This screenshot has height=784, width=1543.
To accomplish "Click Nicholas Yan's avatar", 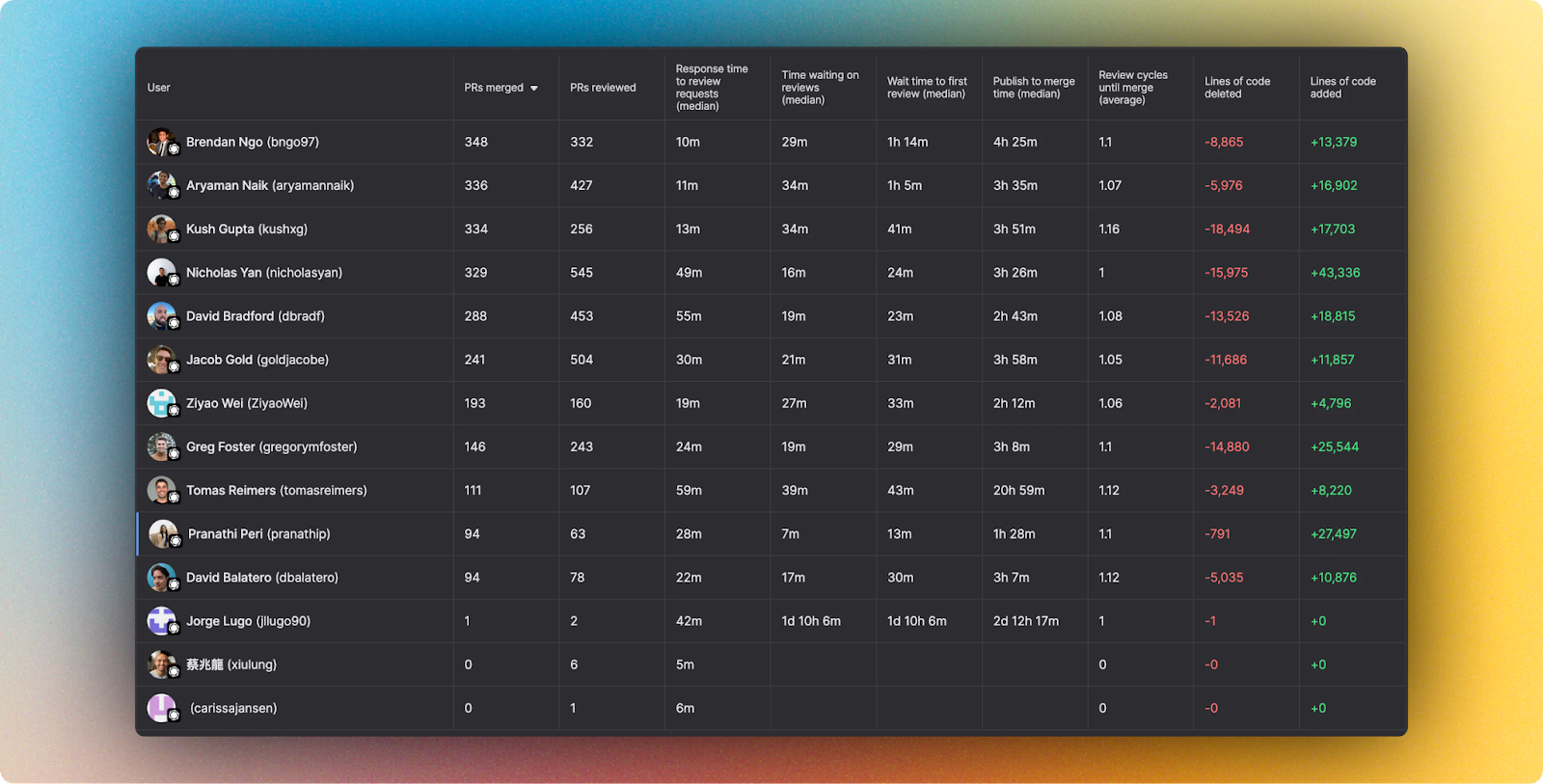I will click(x=162, y=273).
